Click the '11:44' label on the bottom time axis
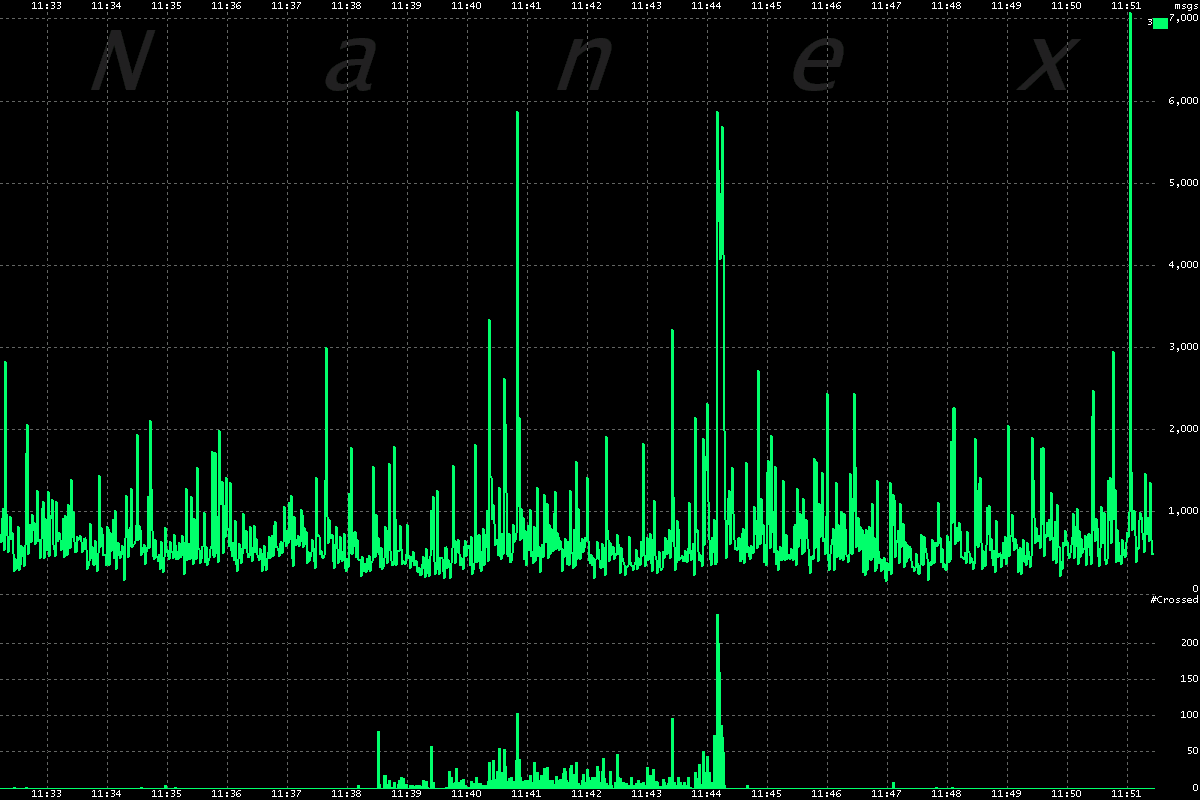 point(706,794)
